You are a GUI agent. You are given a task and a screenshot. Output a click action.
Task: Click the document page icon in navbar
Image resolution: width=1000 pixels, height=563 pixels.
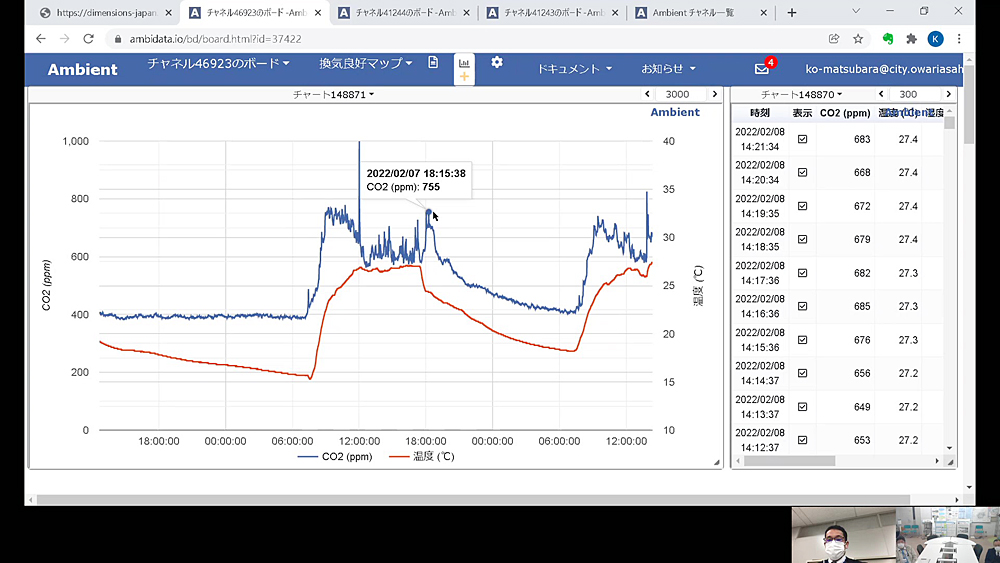coord(433,62)
